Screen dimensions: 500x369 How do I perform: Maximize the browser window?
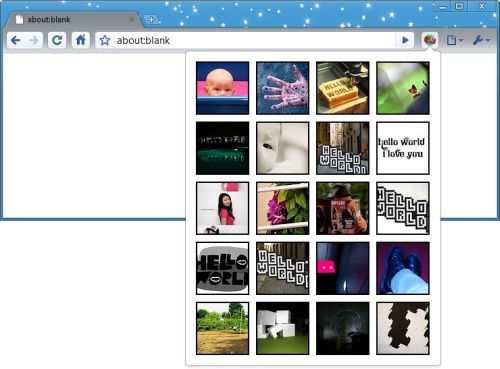459,6
